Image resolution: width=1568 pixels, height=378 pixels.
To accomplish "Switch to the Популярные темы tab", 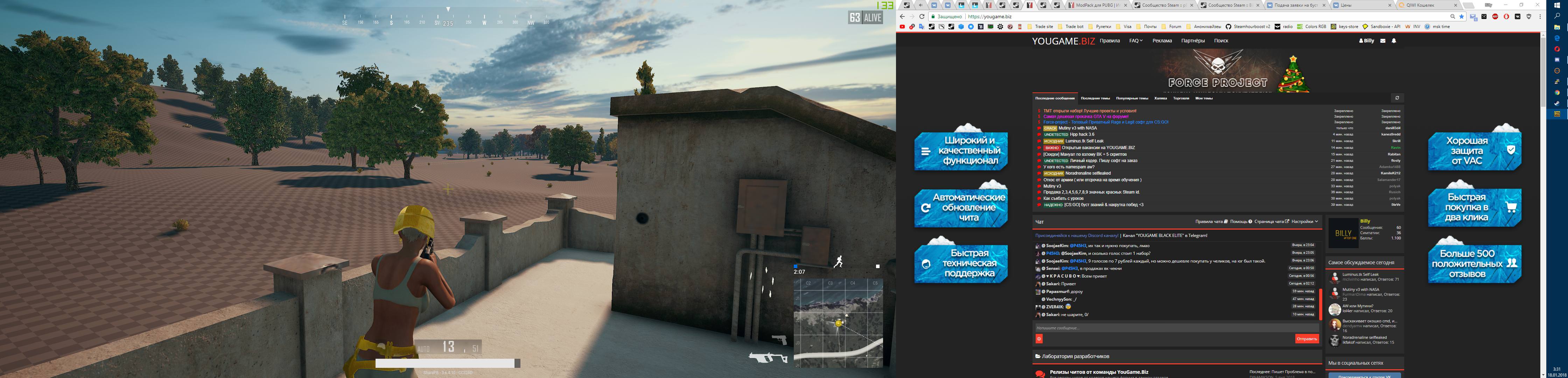I will pos(1132,98).
